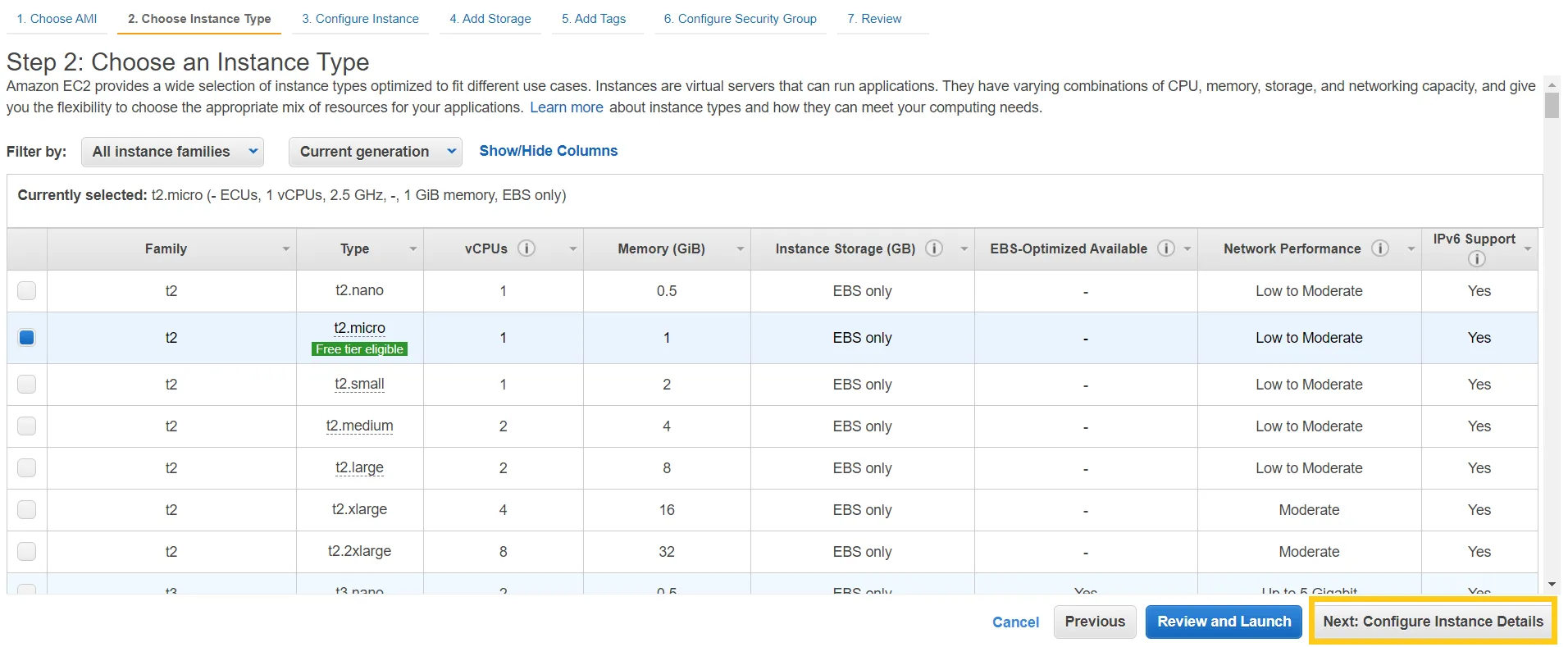The image size is (1568, 647).
Task: Click the t2.2xlarge type cell
Action: coord(359,551)
